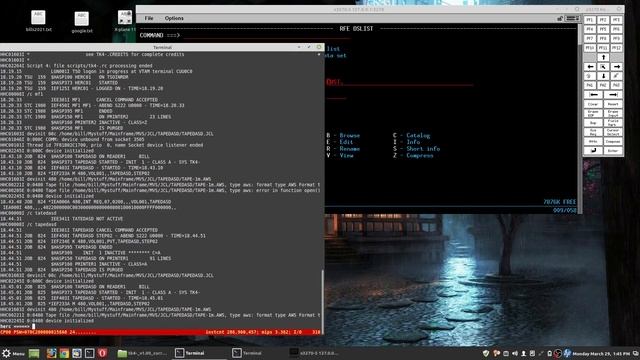Click the Compose key on keypad

click(x=613, y=141)
